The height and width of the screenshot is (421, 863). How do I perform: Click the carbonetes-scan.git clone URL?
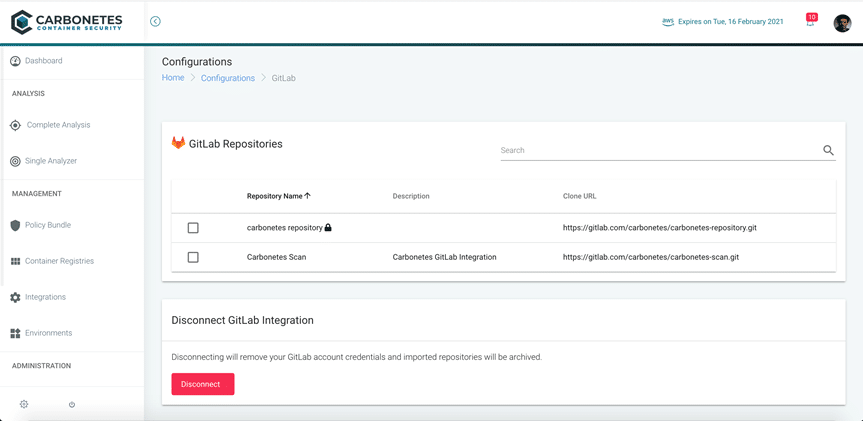[x=651, y=257]
